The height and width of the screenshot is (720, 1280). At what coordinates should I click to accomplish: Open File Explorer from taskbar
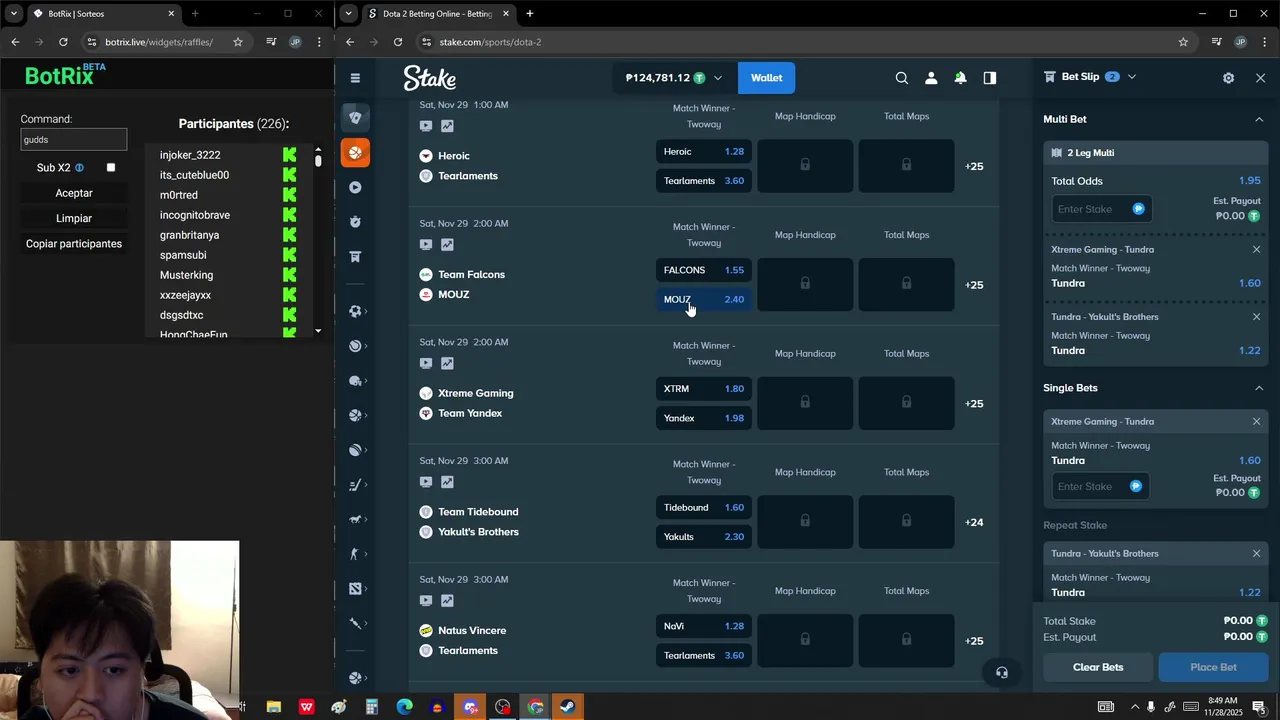(x=273, y=707)
